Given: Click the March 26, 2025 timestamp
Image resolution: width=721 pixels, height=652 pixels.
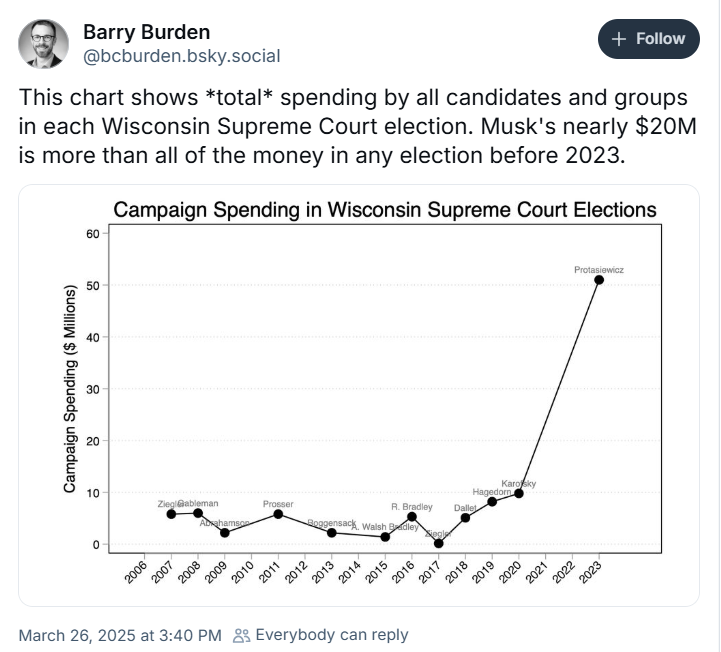Looking at the screenshot, I should pyautogui.click(x=120, y=635).
